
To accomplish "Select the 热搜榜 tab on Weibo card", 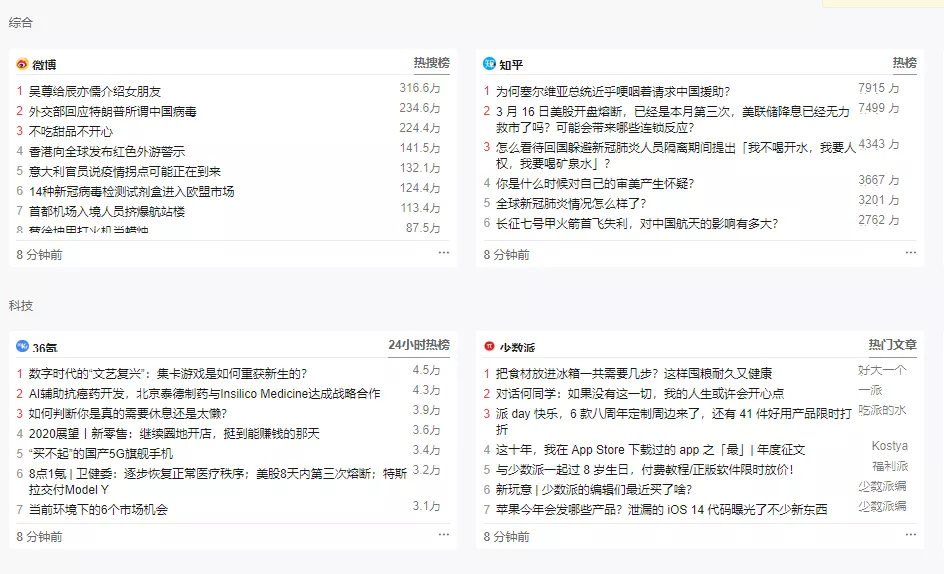I will [x=432, y=63].
